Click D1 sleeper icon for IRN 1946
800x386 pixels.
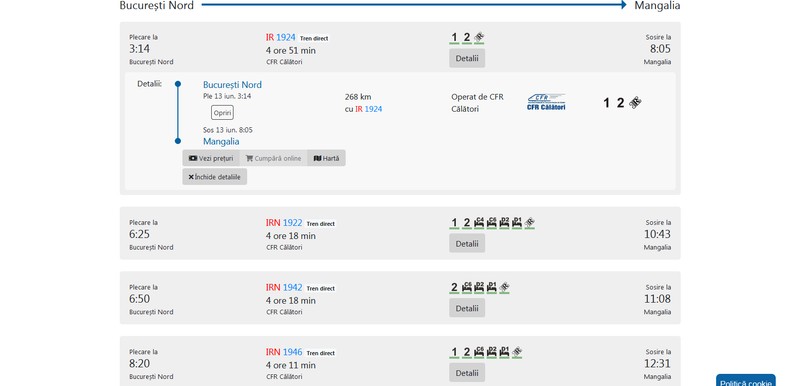coord(504,352)
